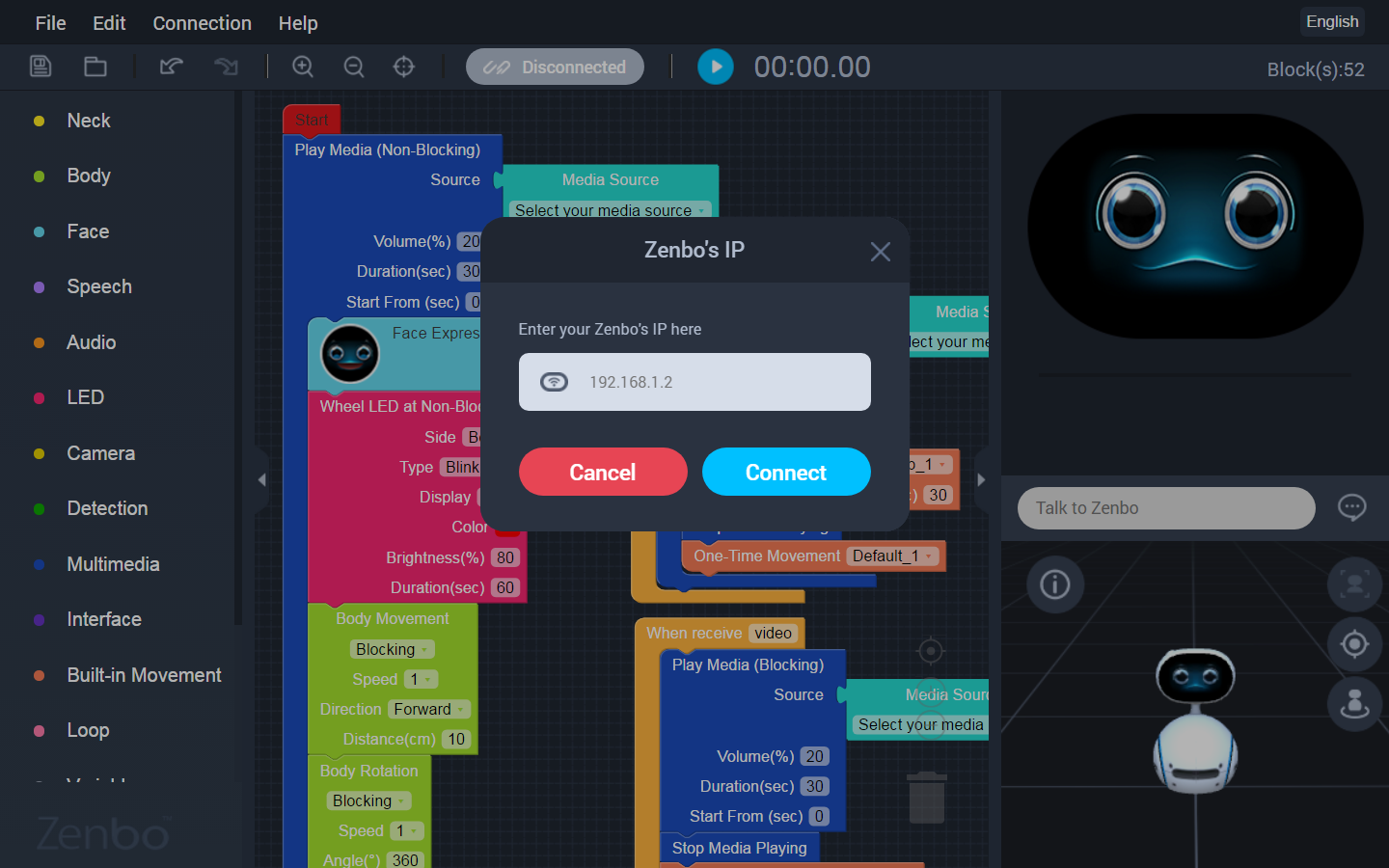The image size is (1389, 868).
Task: Open the Direction Forward dropdown
Action: (x=429, y=710)
